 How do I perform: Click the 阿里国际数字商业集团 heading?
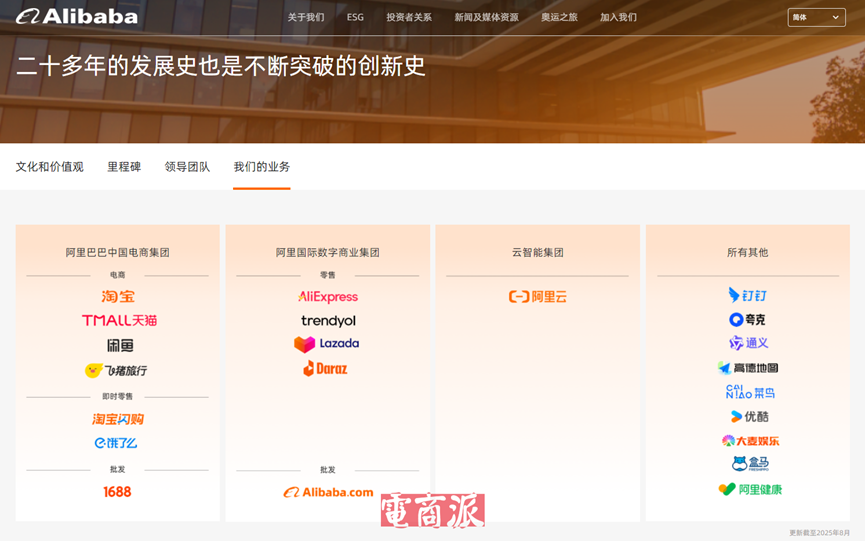coord(328,253)
